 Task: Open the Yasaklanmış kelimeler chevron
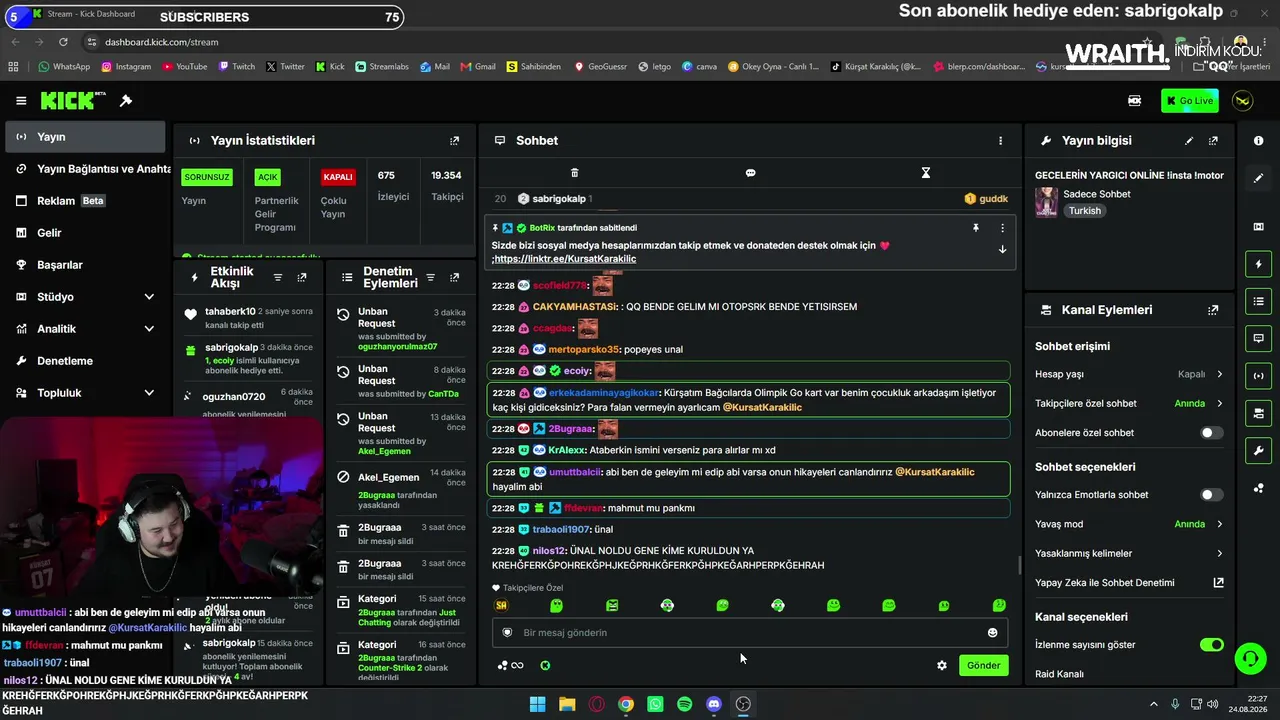coord(1219,554)
